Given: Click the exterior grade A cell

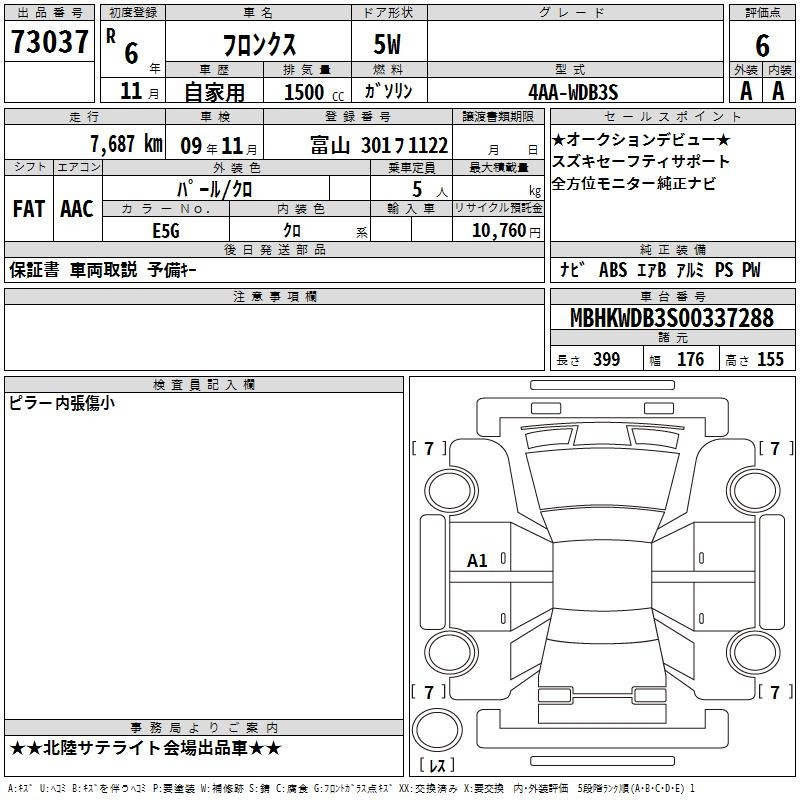Looking at the screenshot, I should pyautogui.click(x=745, y=90).
